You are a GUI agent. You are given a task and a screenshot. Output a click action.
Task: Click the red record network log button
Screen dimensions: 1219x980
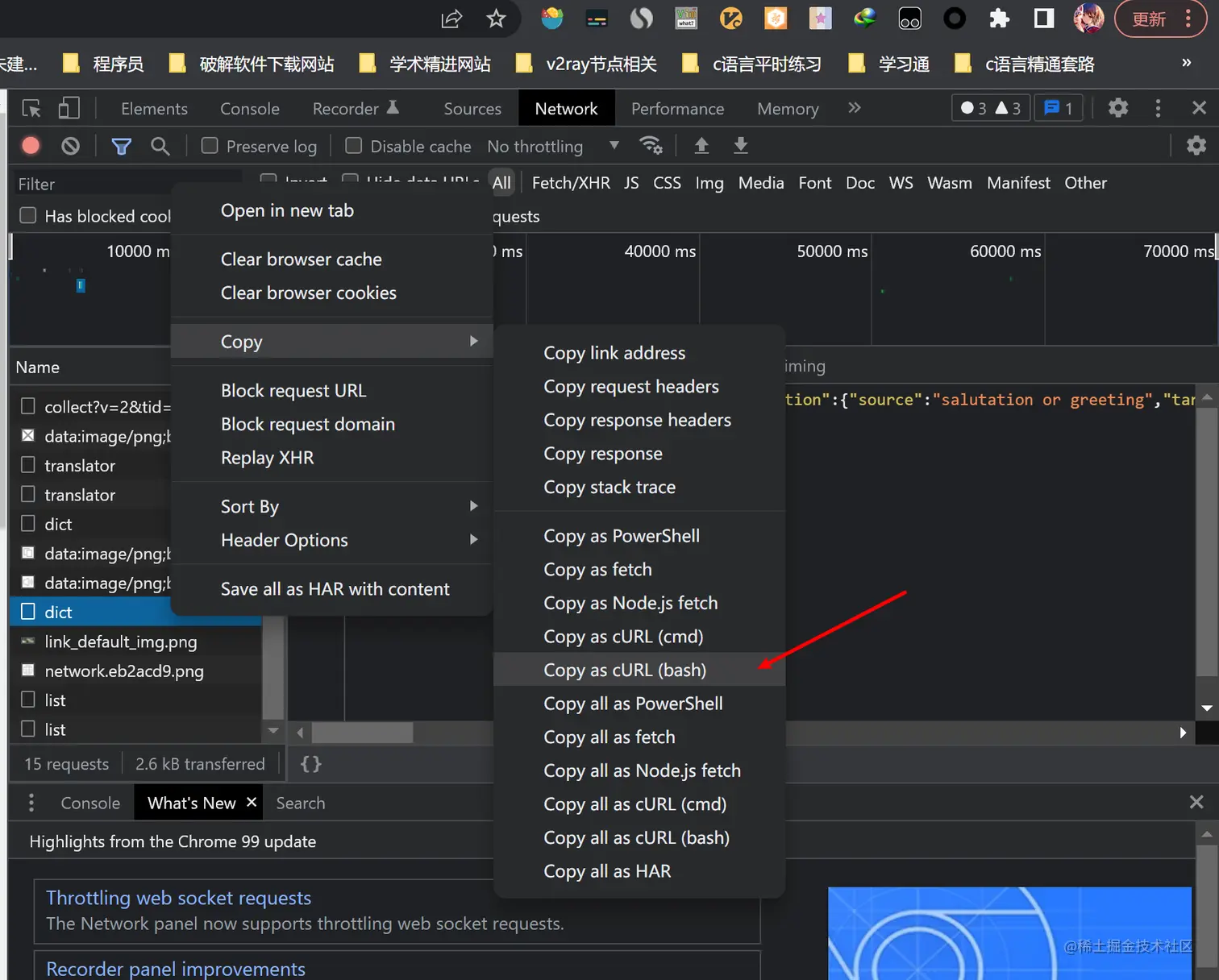point(31,146)
